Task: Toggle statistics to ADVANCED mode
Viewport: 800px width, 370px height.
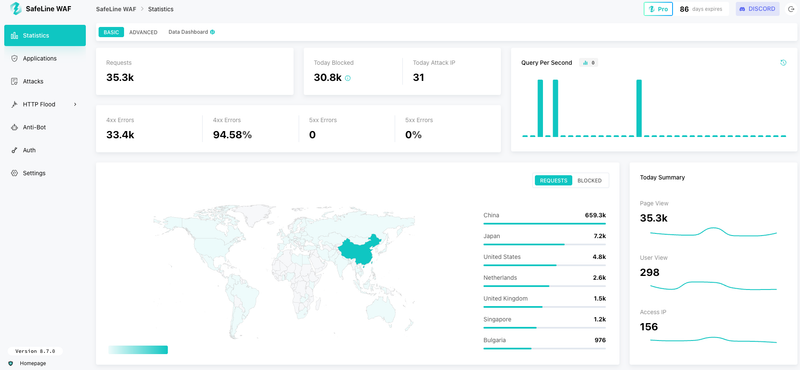Action: [x=143, y=32]
